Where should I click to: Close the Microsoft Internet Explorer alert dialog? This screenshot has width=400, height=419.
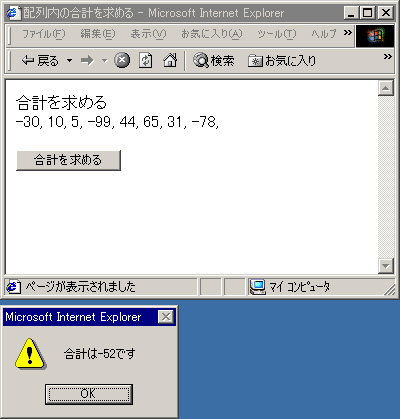pyautogui.click(x=166, y=317)
